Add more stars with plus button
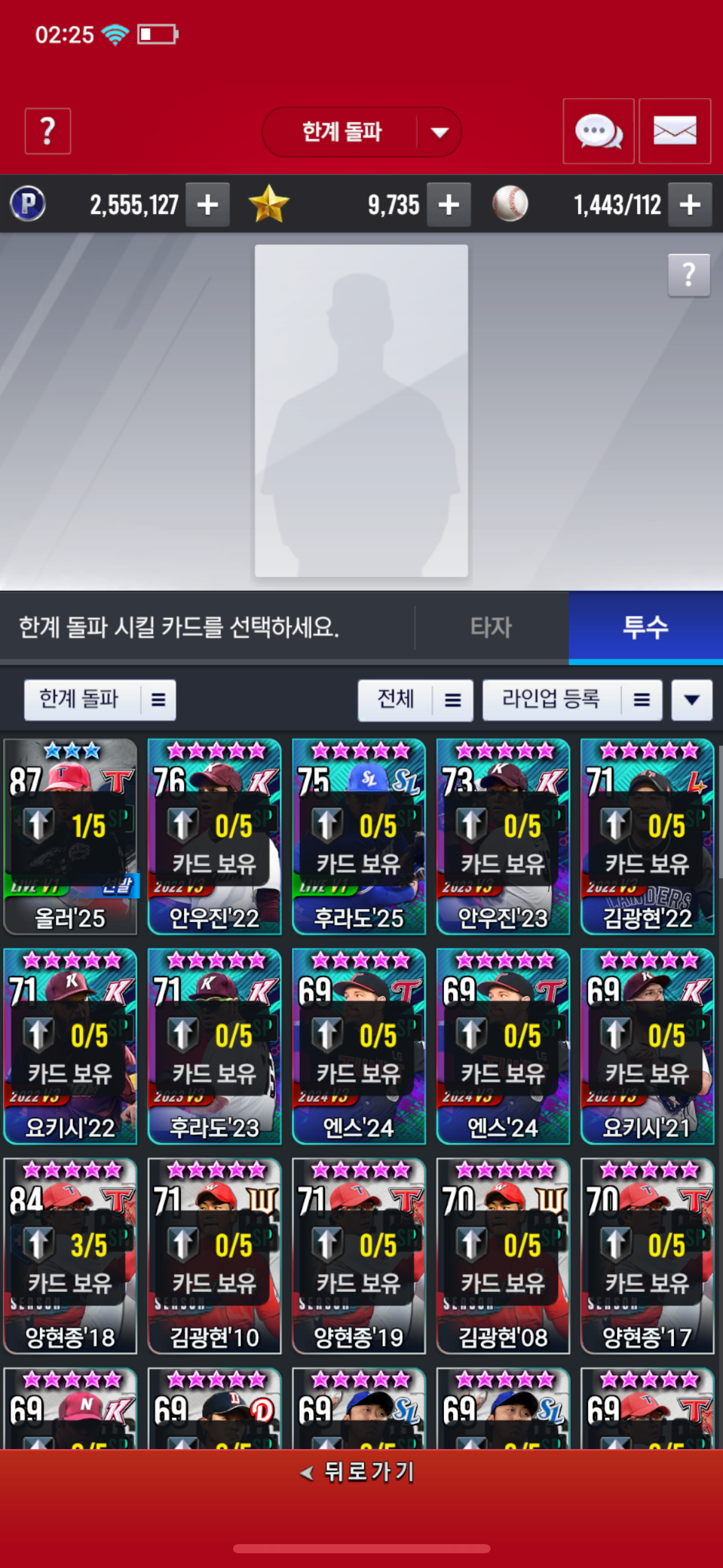Viewport: 723px width, 1568px height. tap(449, 204)
